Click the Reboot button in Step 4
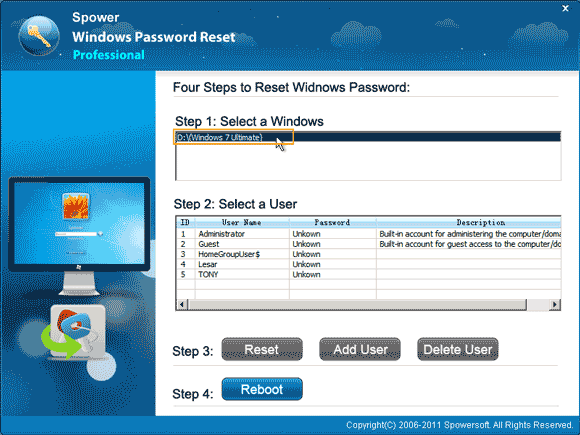The width and height of the screenshot is (580, 435). point(262,389)
